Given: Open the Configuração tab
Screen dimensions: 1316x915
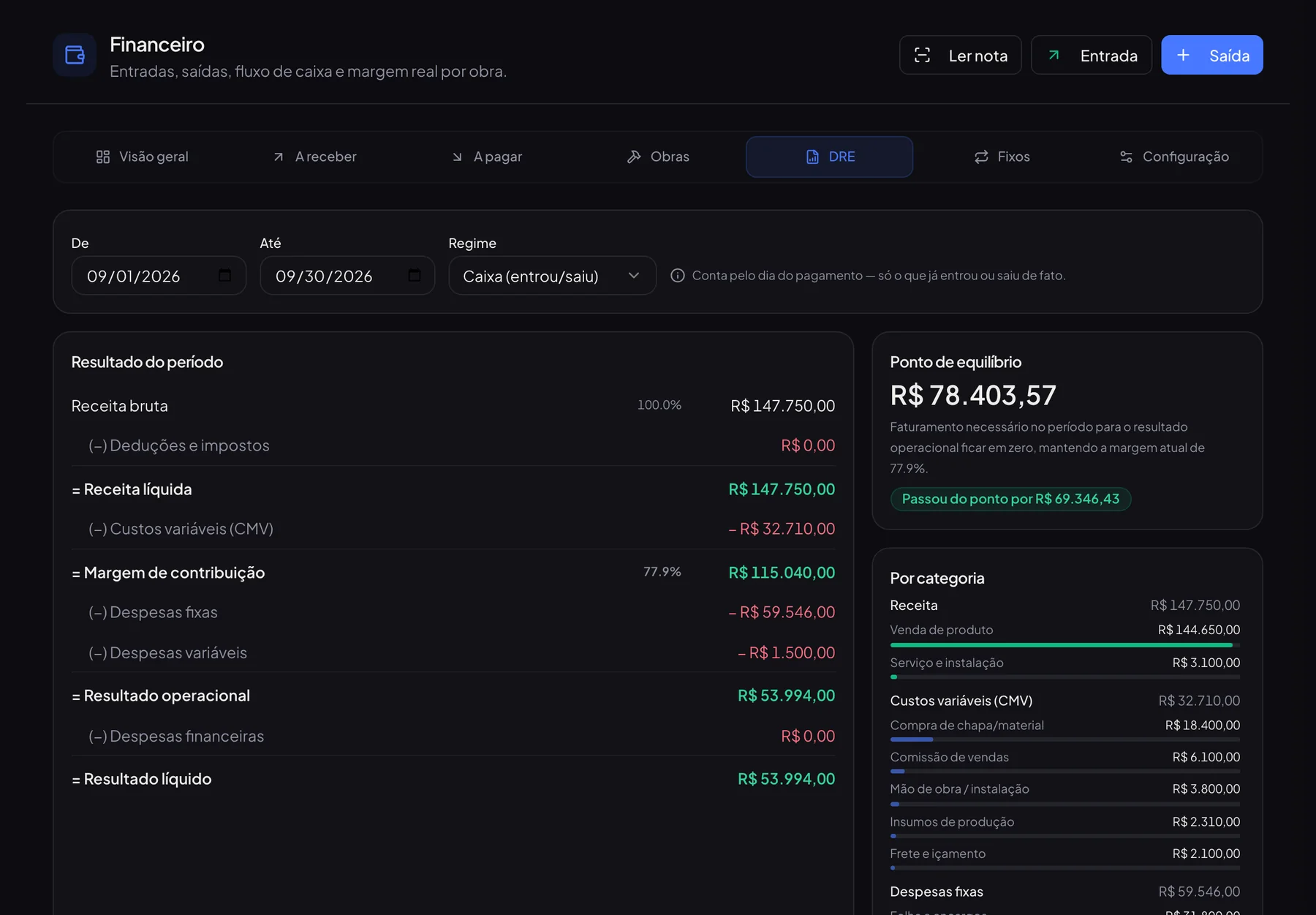Looking at the screenshot, I should (1173, 157).
